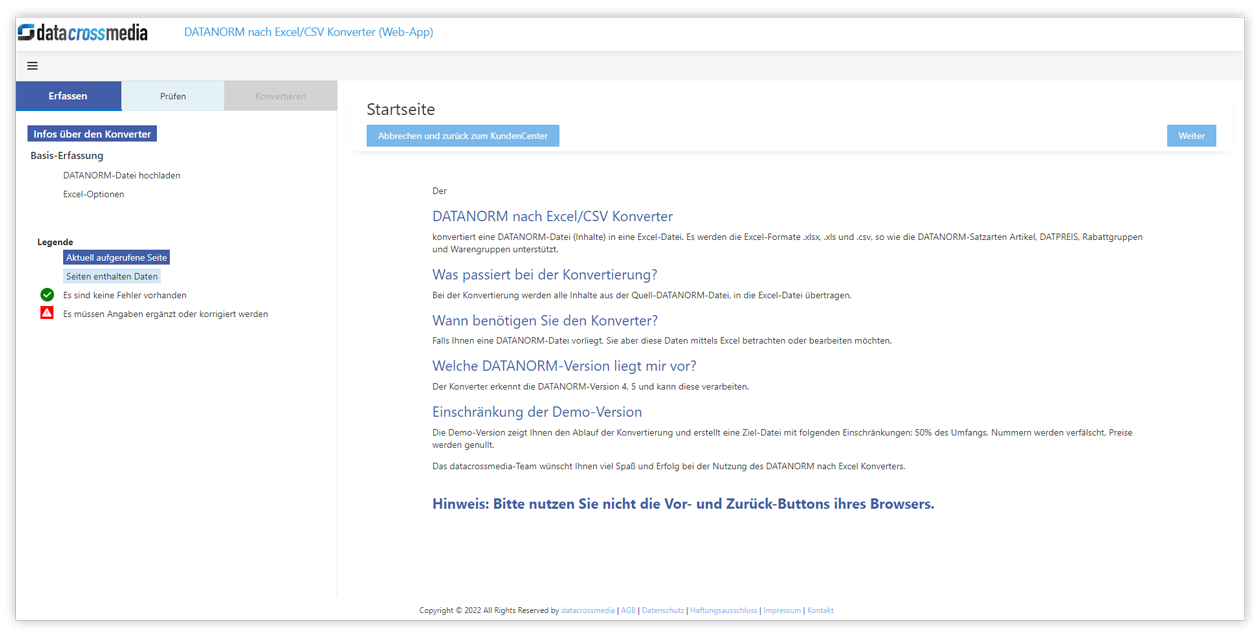1260x636 pixels.
Task: Open Infos über den Konverter page
Action: pos(92,134)
